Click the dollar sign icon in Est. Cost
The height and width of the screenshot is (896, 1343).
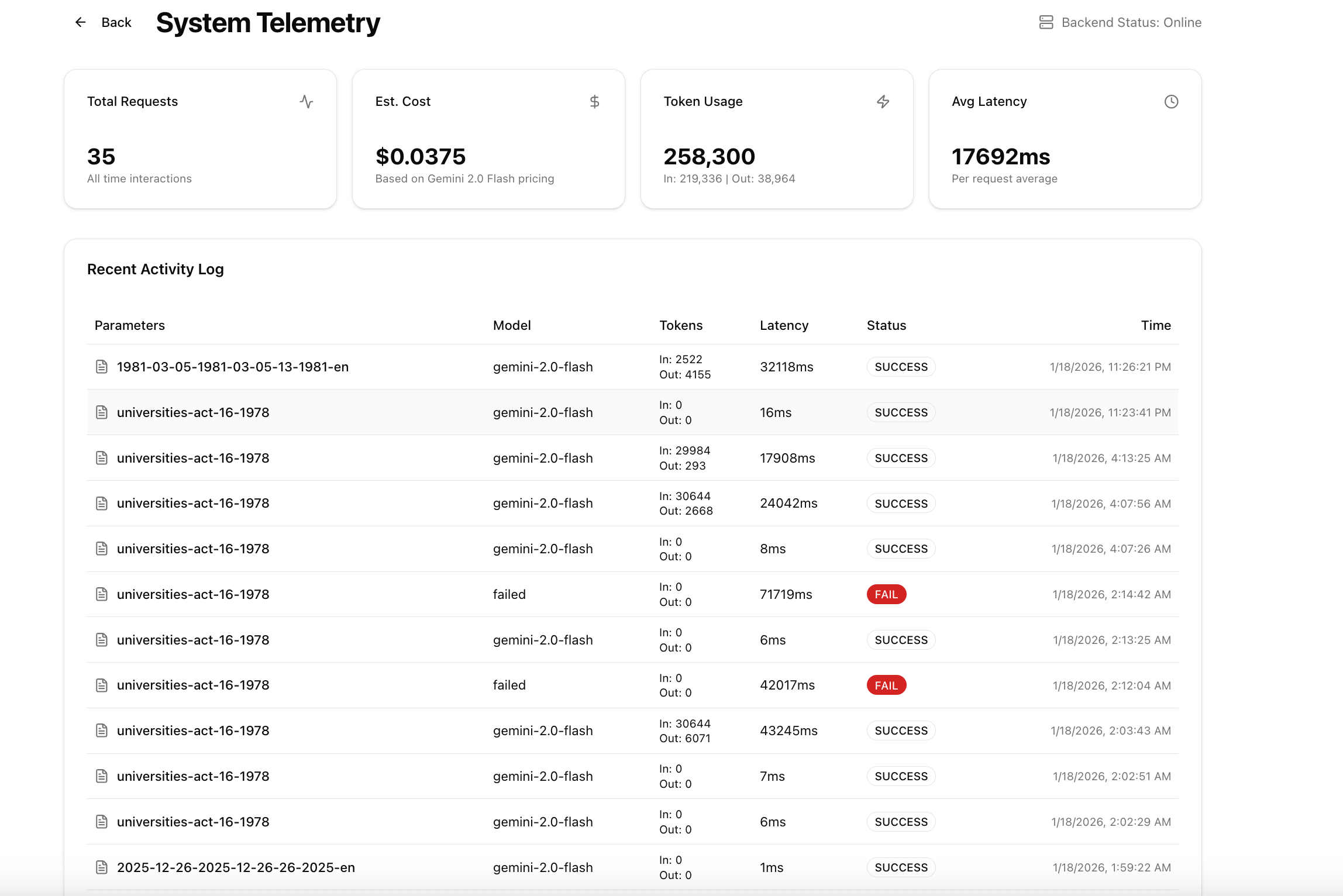(x=594, y=102)
